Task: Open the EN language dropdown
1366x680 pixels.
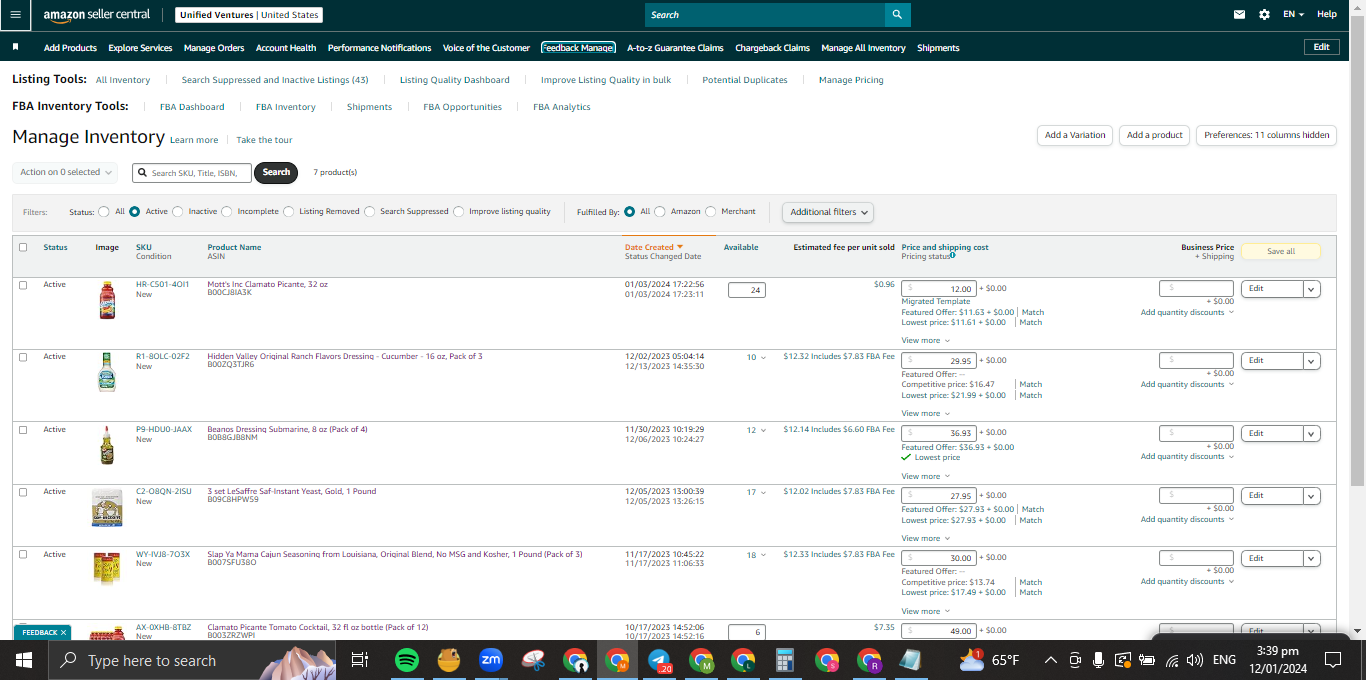Action: 1294,15
